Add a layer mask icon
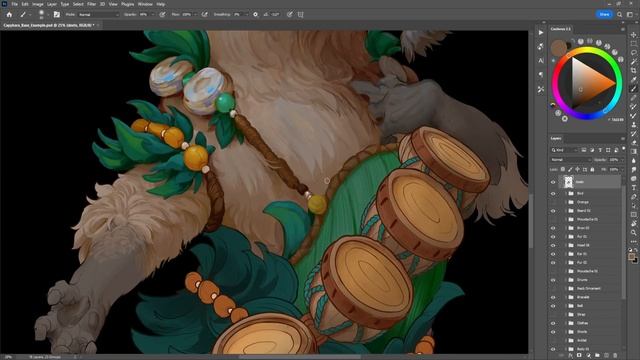 pyautogui.click(x=579, y=356)
